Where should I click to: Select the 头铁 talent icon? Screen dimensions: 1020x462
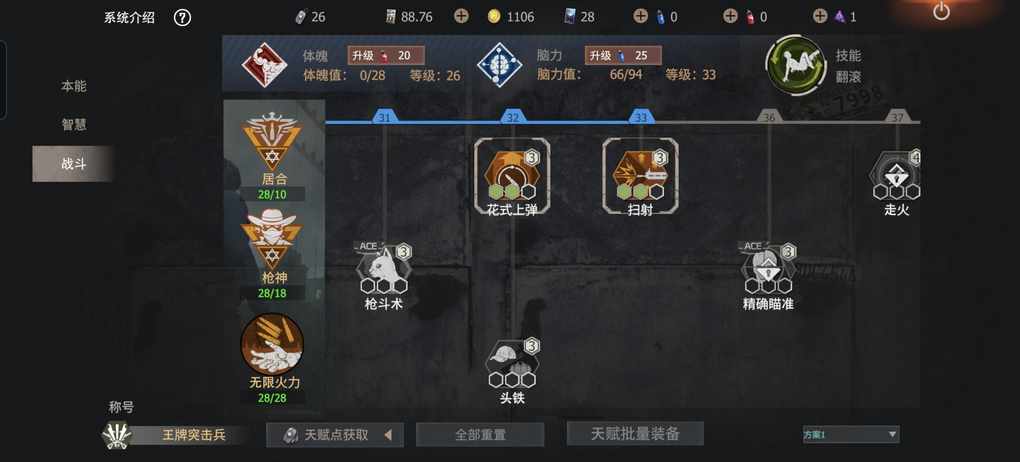pyautogui.click(x=512, y=363)
